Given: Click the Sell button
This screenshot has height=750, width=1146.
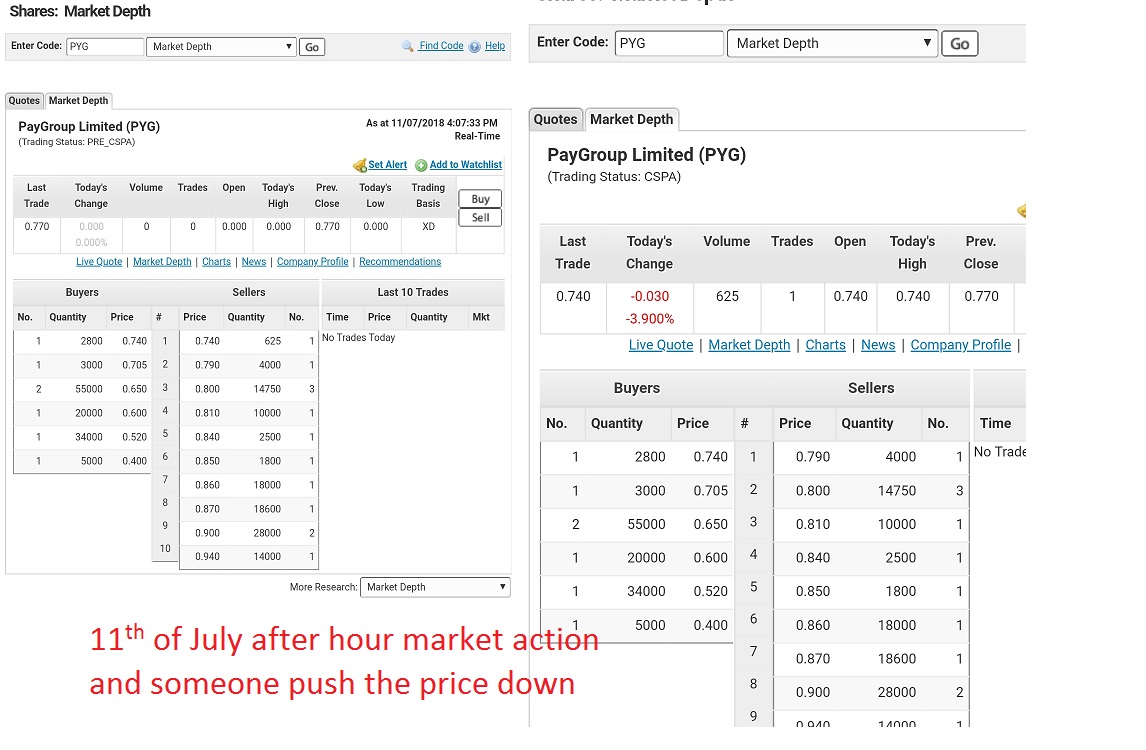Looking at the screenshot, I should (480, 217).
